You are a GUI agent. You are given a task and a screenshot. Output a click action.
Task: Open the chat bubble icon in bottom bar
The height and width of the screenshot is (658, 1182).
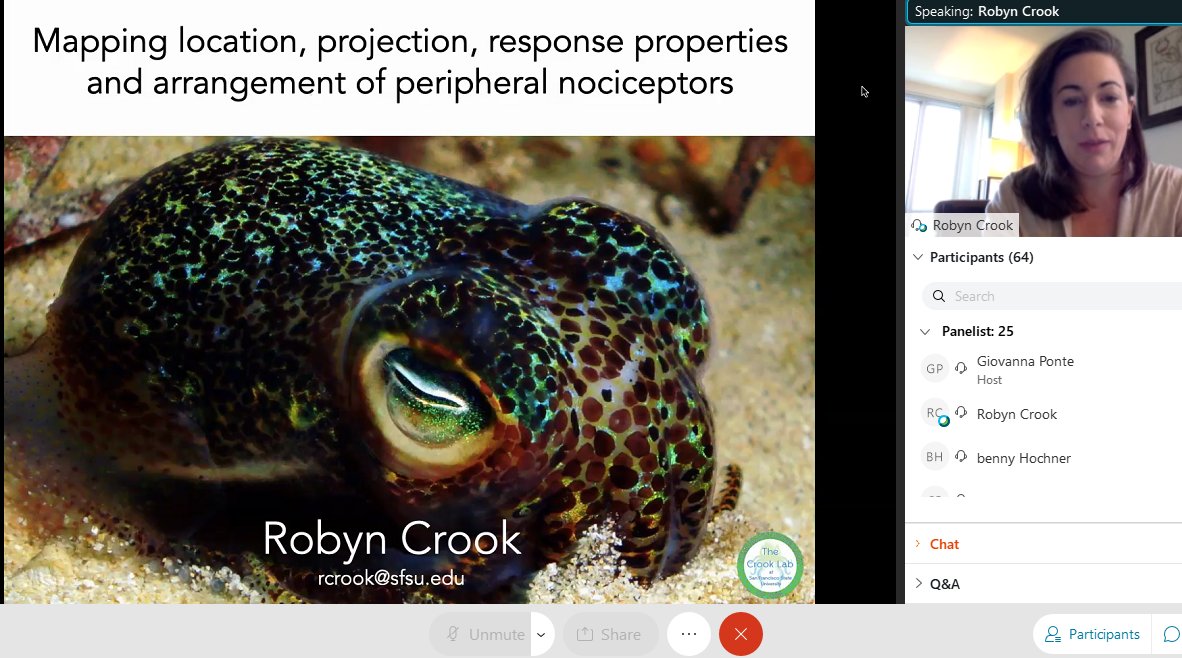(1171, 635)
